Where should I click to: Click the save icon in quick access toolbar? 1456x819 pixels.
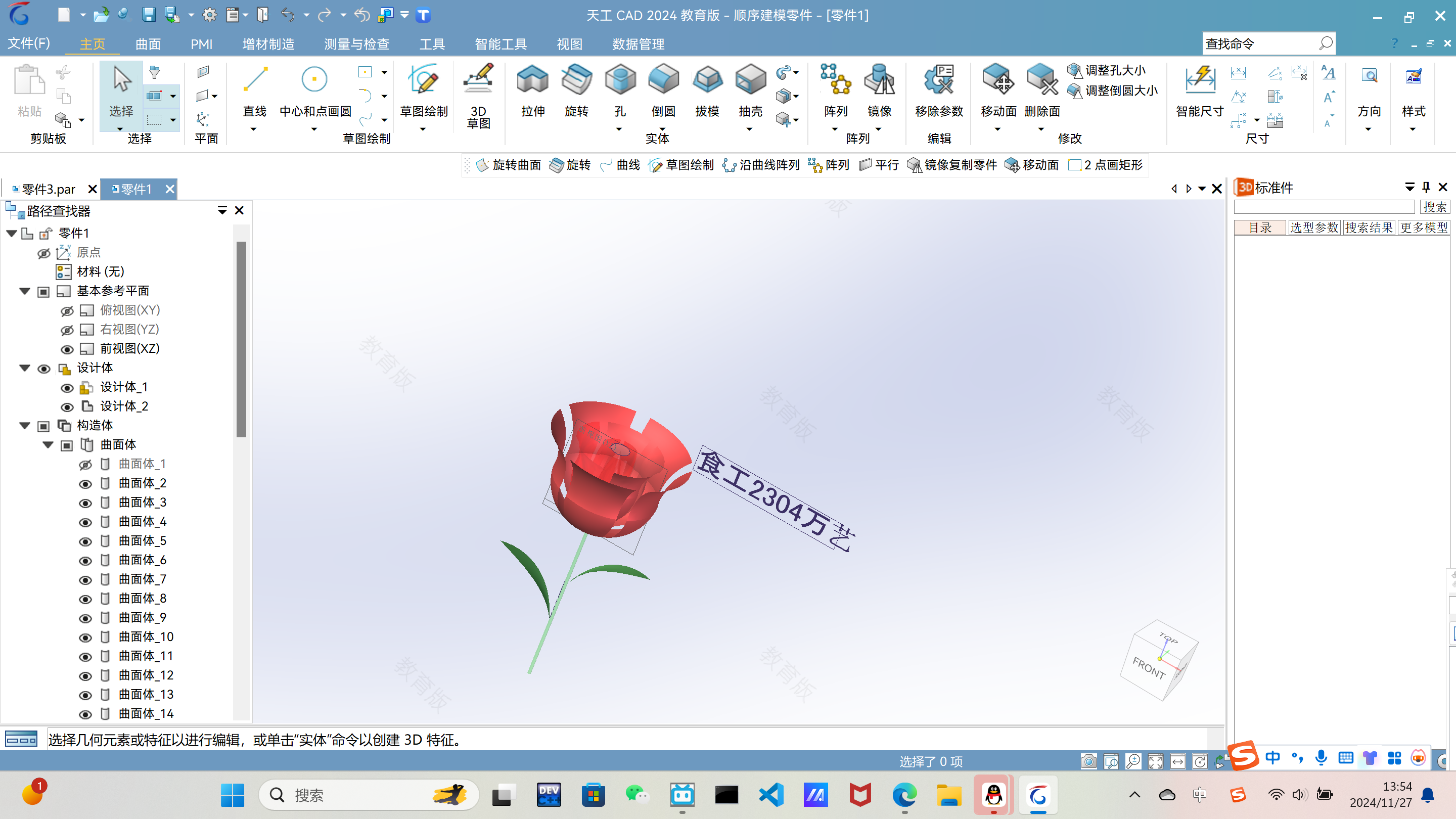coord(148,15)
